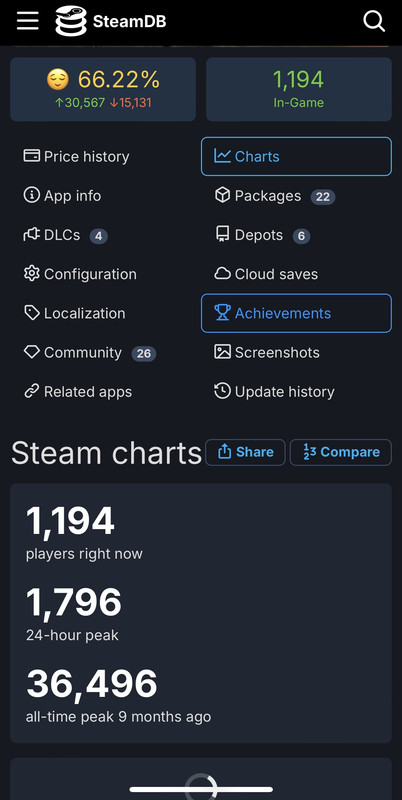Select the 'Steam charts' heading
The image size is (402, 800).
[x=107, y=453]
